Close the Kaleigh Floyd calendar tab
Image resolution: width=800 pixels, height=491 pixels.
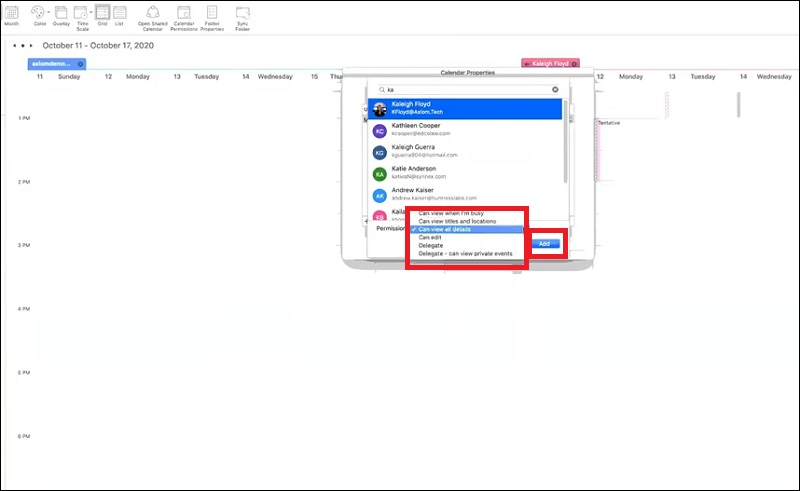click(574, 64)
